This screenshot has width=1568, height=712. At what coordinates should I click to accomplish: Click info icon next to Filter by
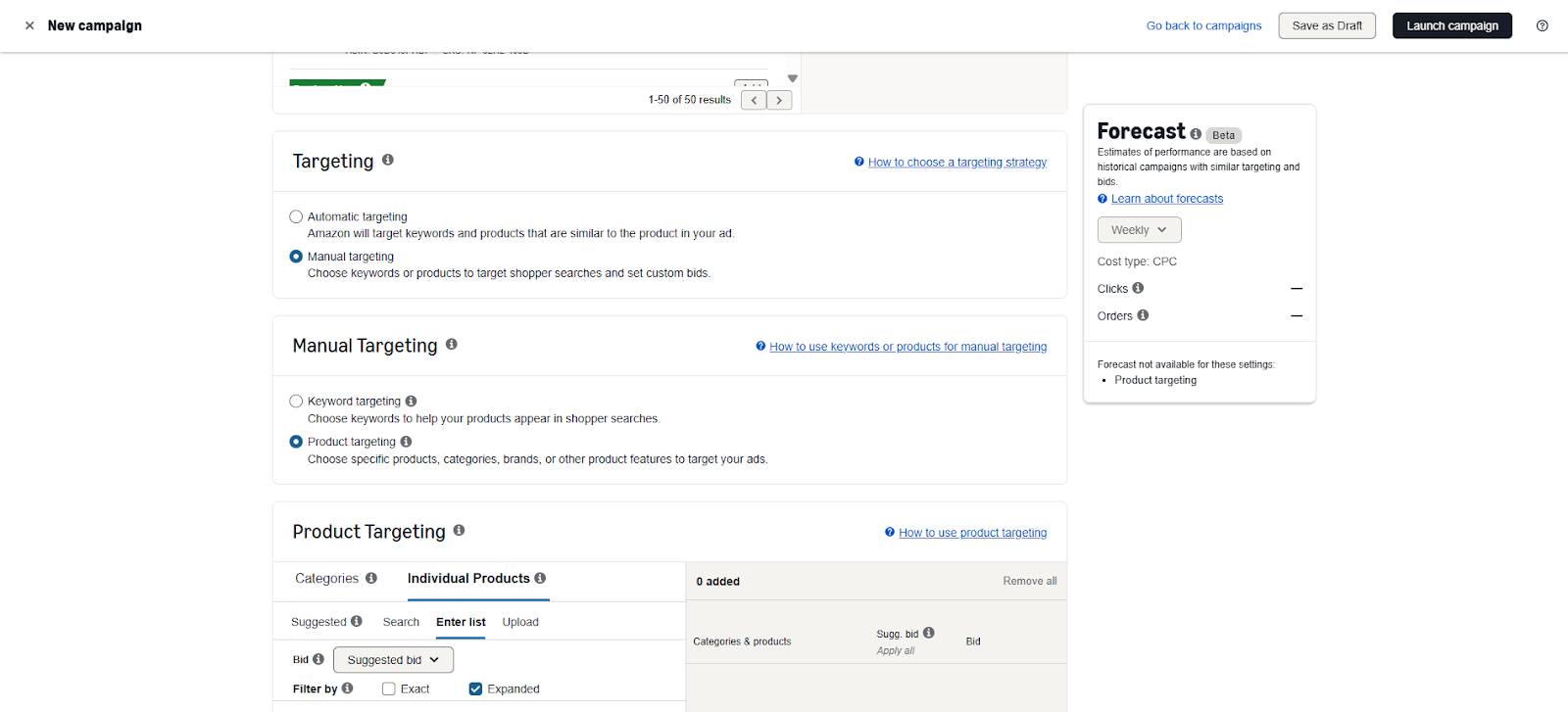[347, 688]
